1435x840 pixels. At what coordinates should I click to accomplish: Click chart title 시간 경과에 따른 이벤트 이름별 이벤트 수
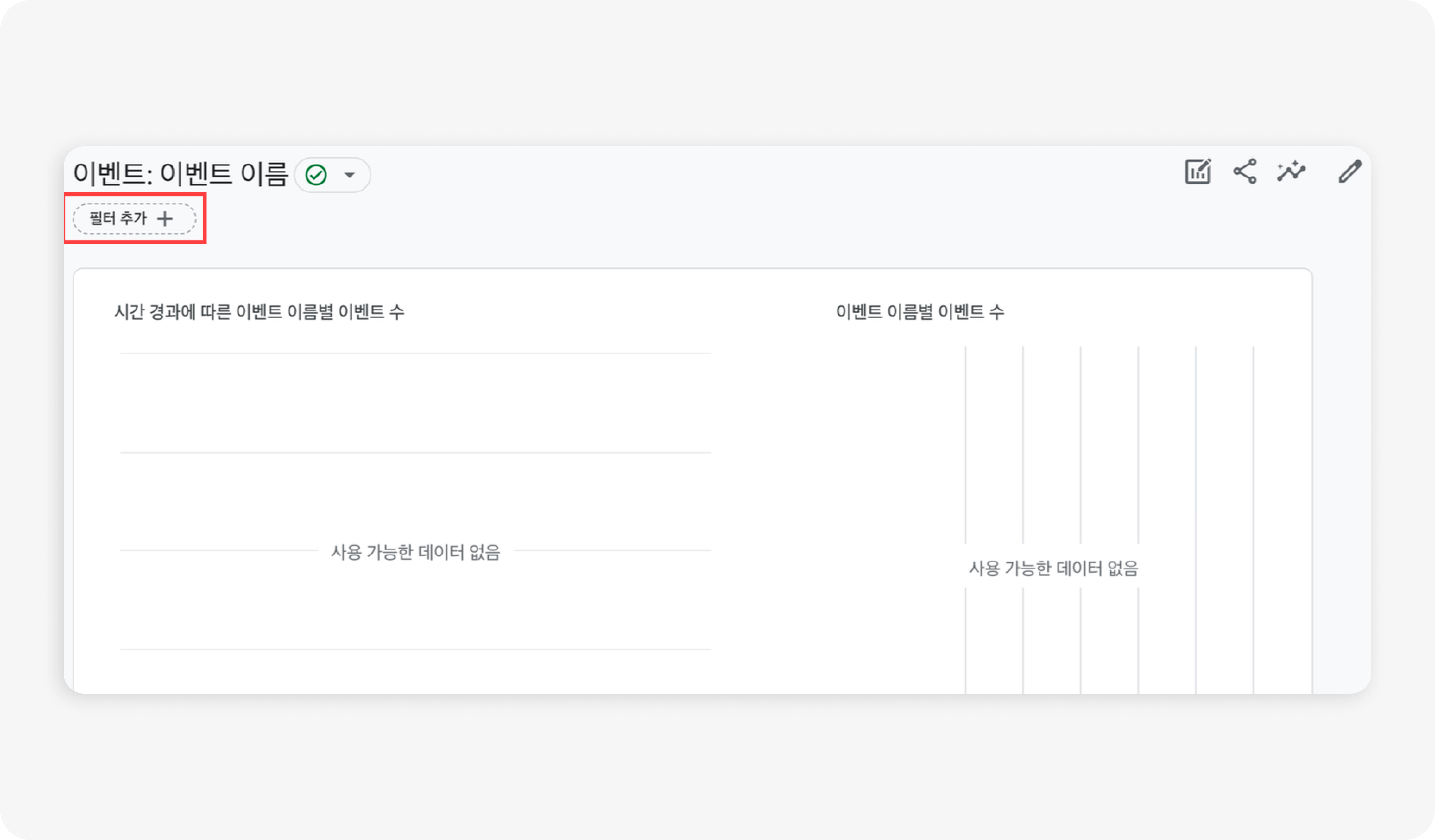tap(259, 312)
